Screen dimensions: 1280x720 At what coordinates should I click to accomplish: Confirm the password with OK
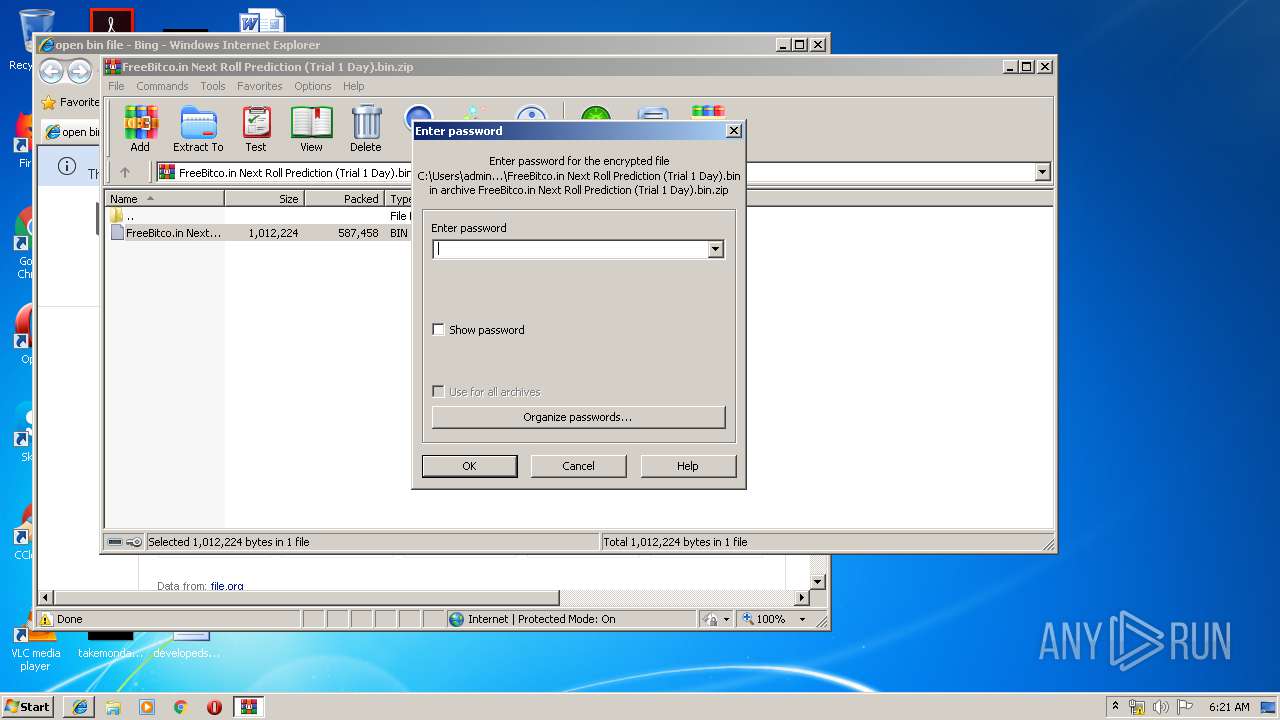[x=469, y=466]
